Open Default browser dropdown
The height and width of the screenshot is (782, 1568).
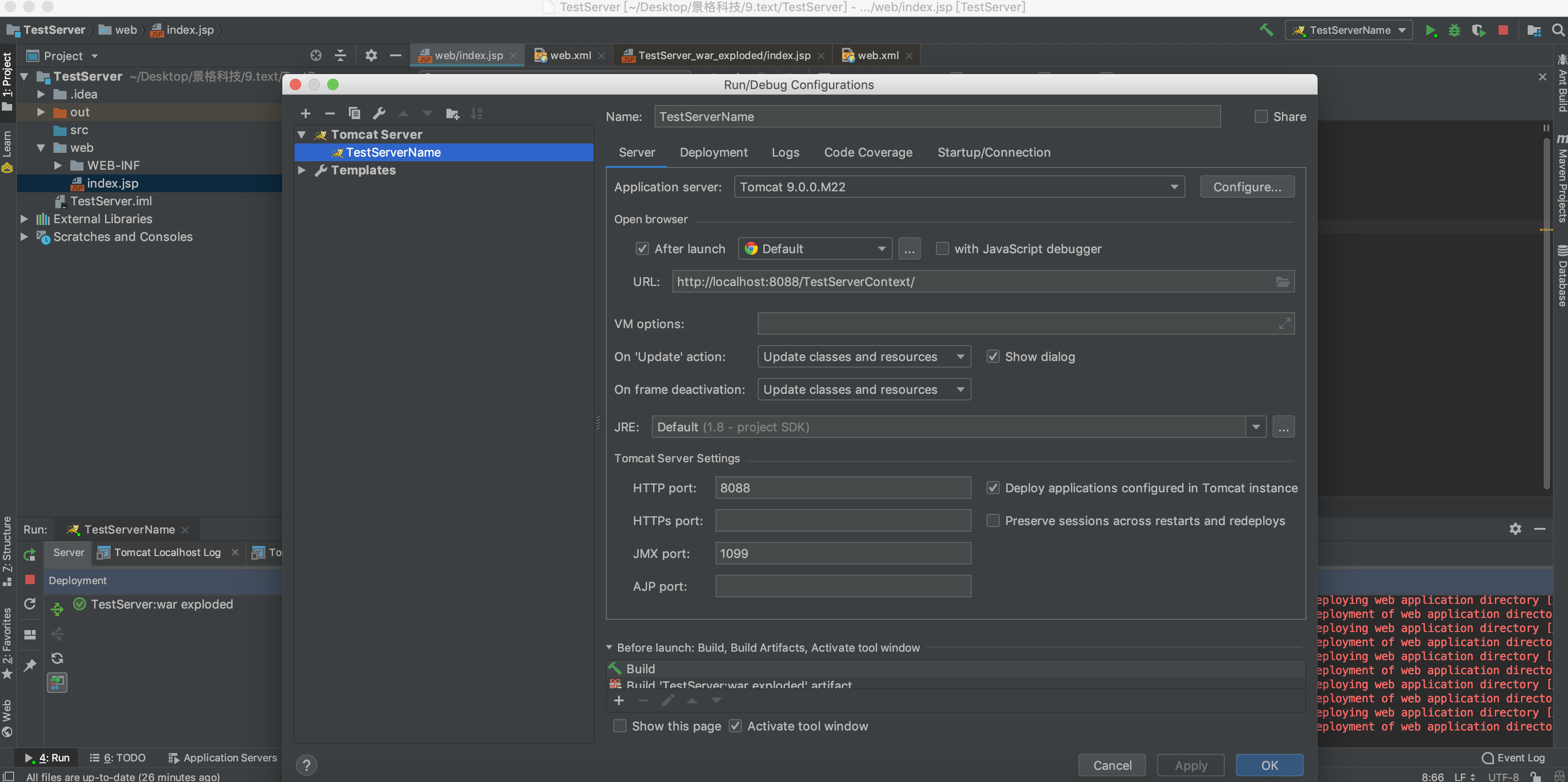pyautogui.click(x=815, y=248)
